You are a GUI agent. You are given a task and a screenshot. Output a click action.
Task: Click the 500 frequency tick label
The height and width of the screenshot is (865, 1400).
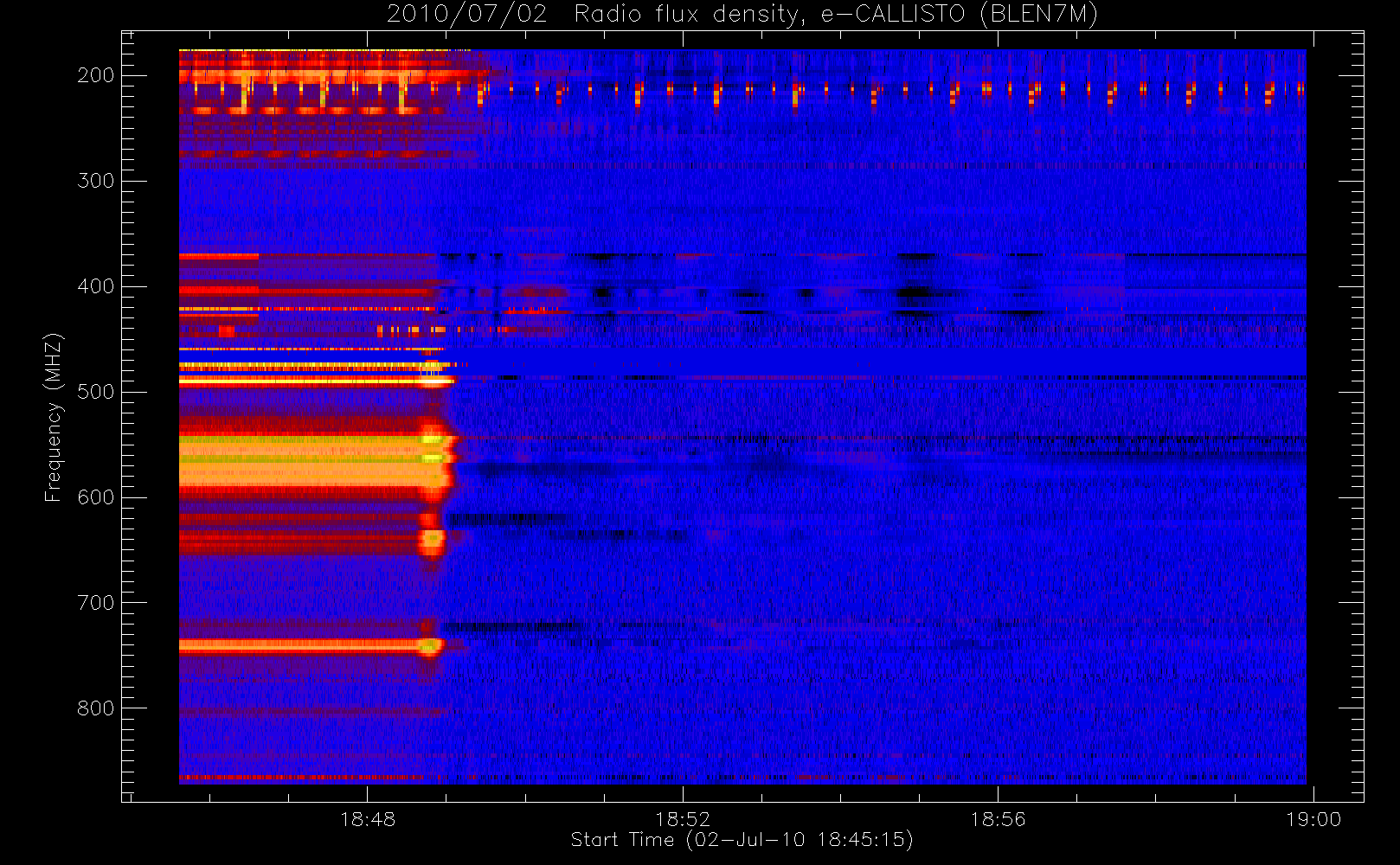click(96, 392)
